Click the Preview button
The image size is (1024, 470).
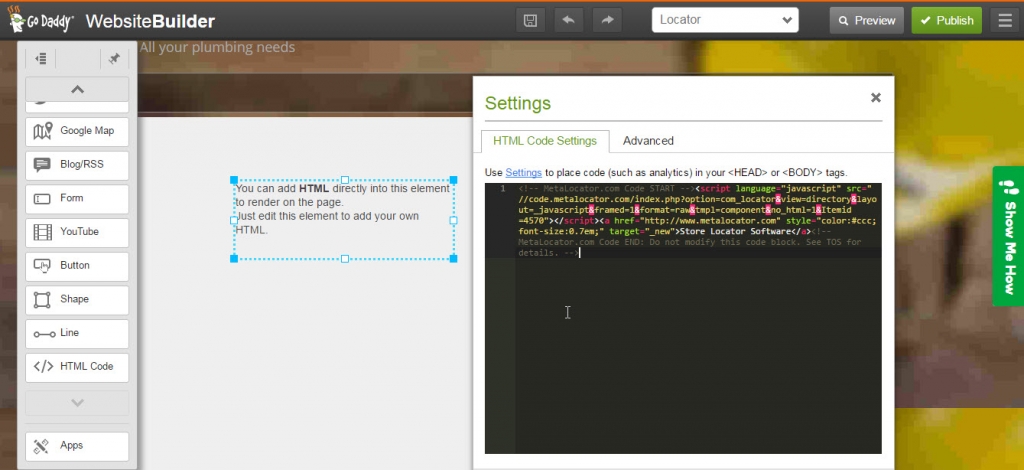pyautogui.click(x=867, y=20)
